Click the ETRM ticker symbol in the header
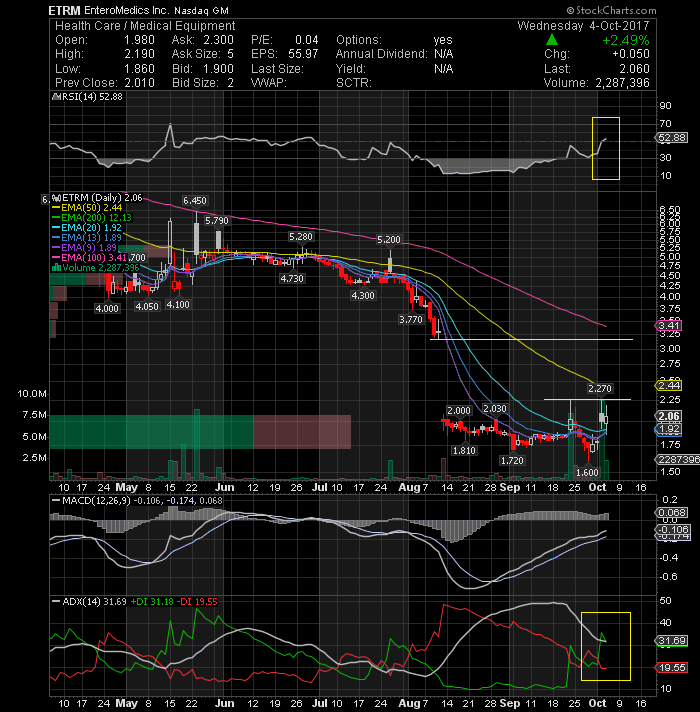Viewport: 700px width, 712px height. [64, 10]
